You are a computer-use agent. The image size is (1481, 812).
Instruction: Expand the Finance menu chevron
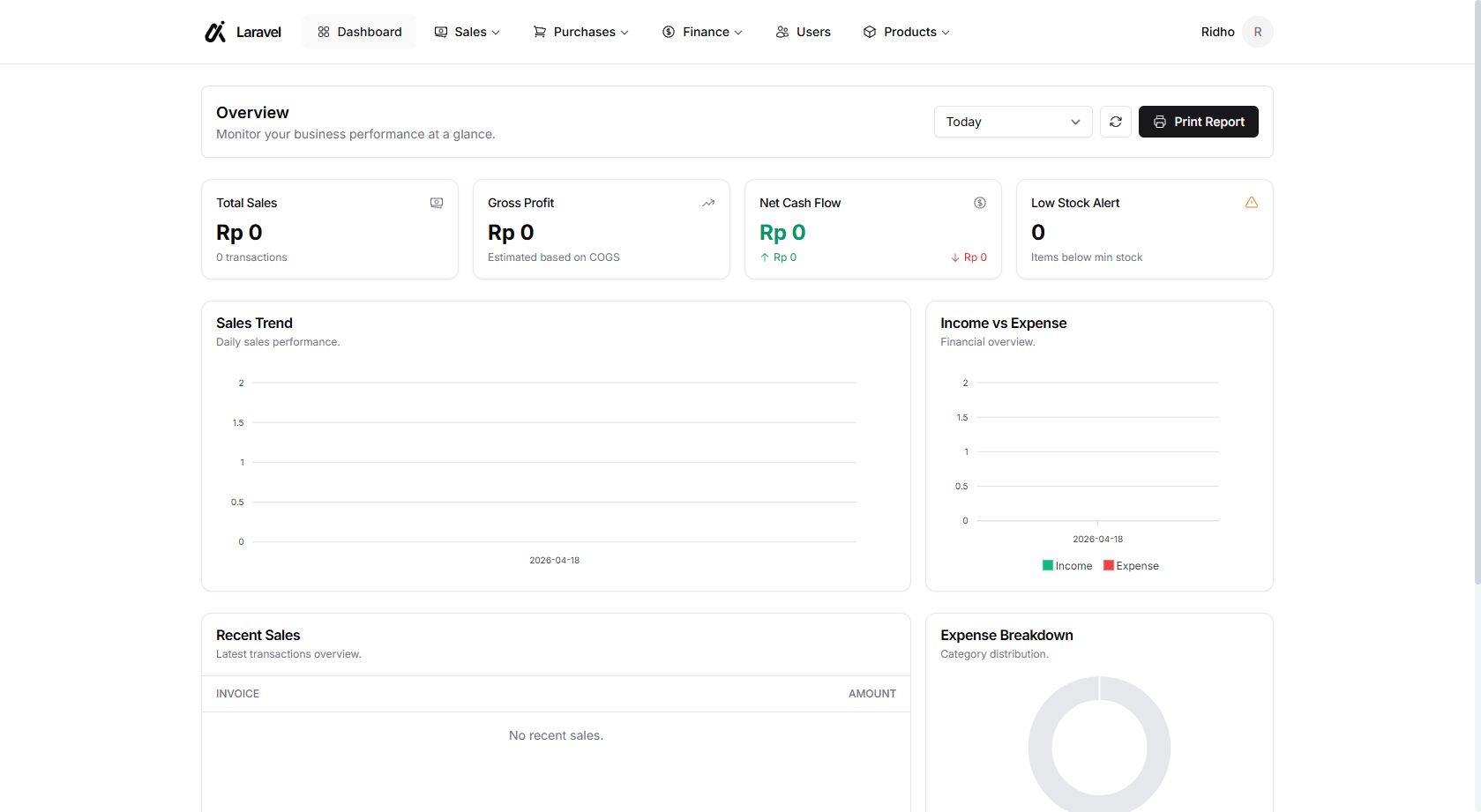[738, 33]
